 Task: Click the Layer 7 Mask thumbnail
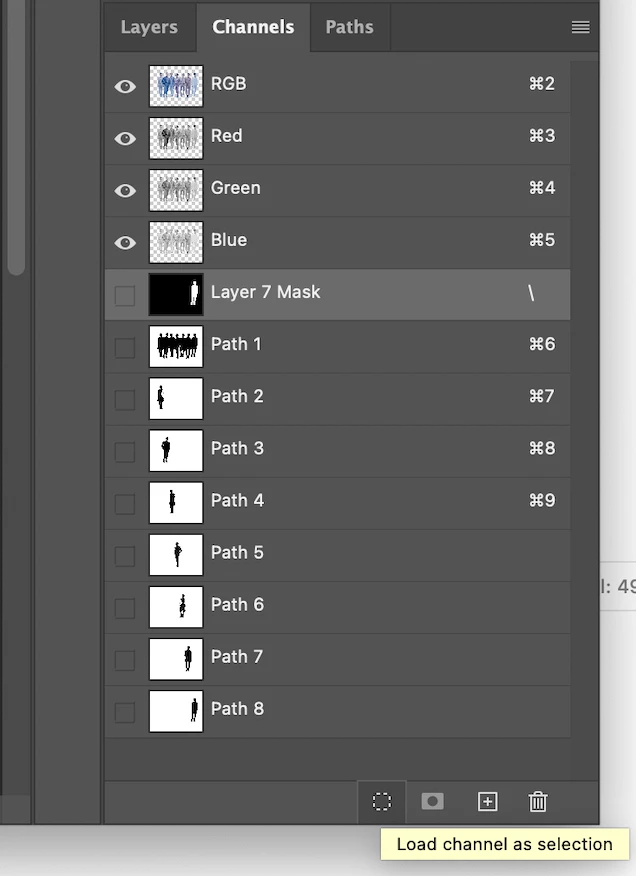click(x=176, y=294)
